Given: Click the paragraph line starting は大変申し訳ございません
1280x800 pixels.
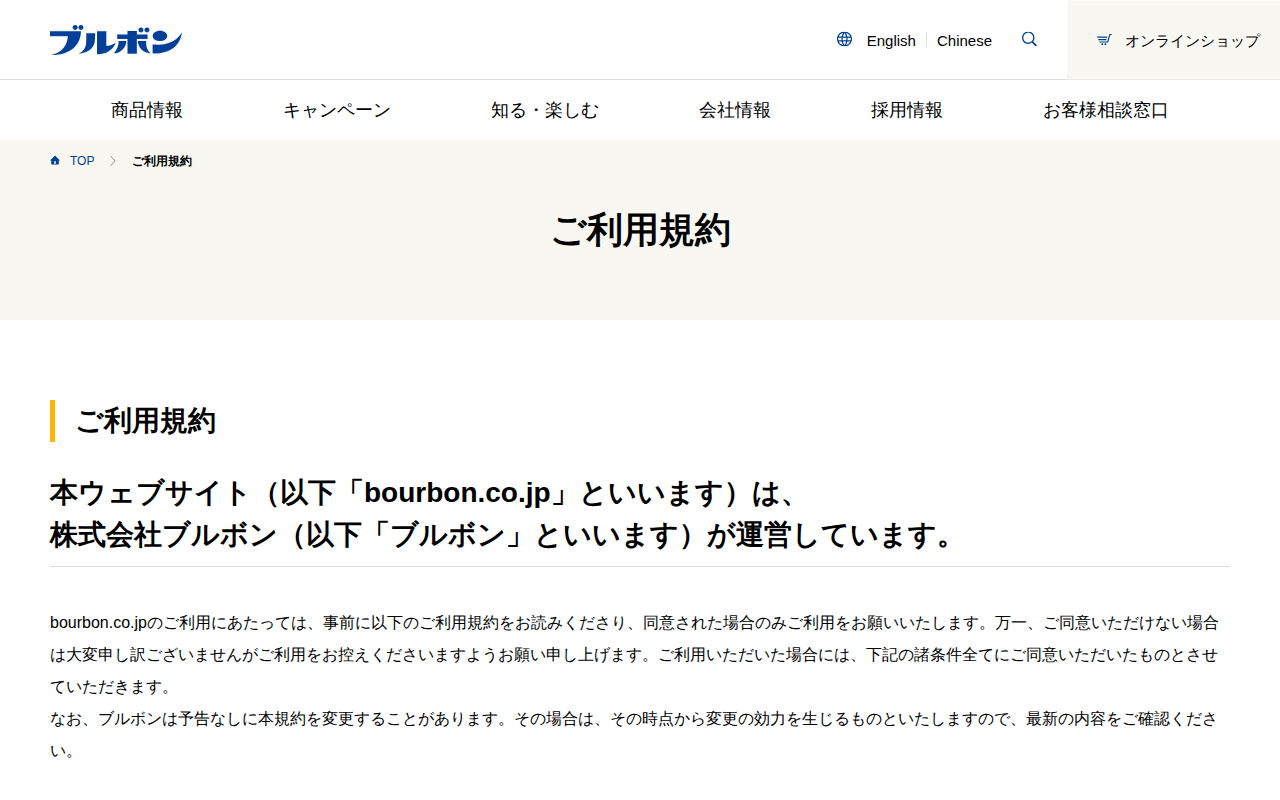Looking at the screenshot, I should (x=634, y=655).
